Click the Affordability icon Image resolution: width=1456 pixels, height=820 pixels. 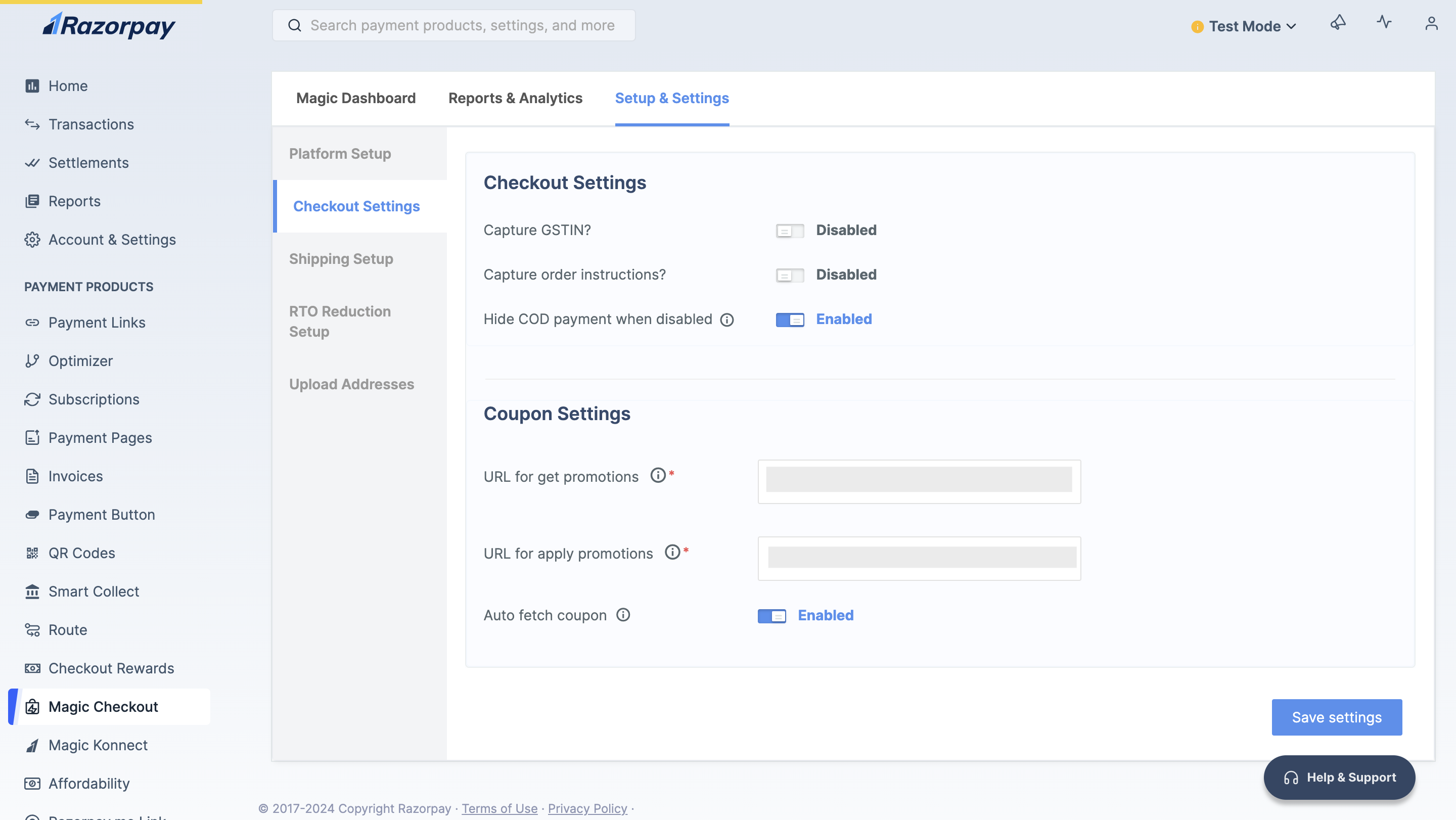(x=32, y=784)
